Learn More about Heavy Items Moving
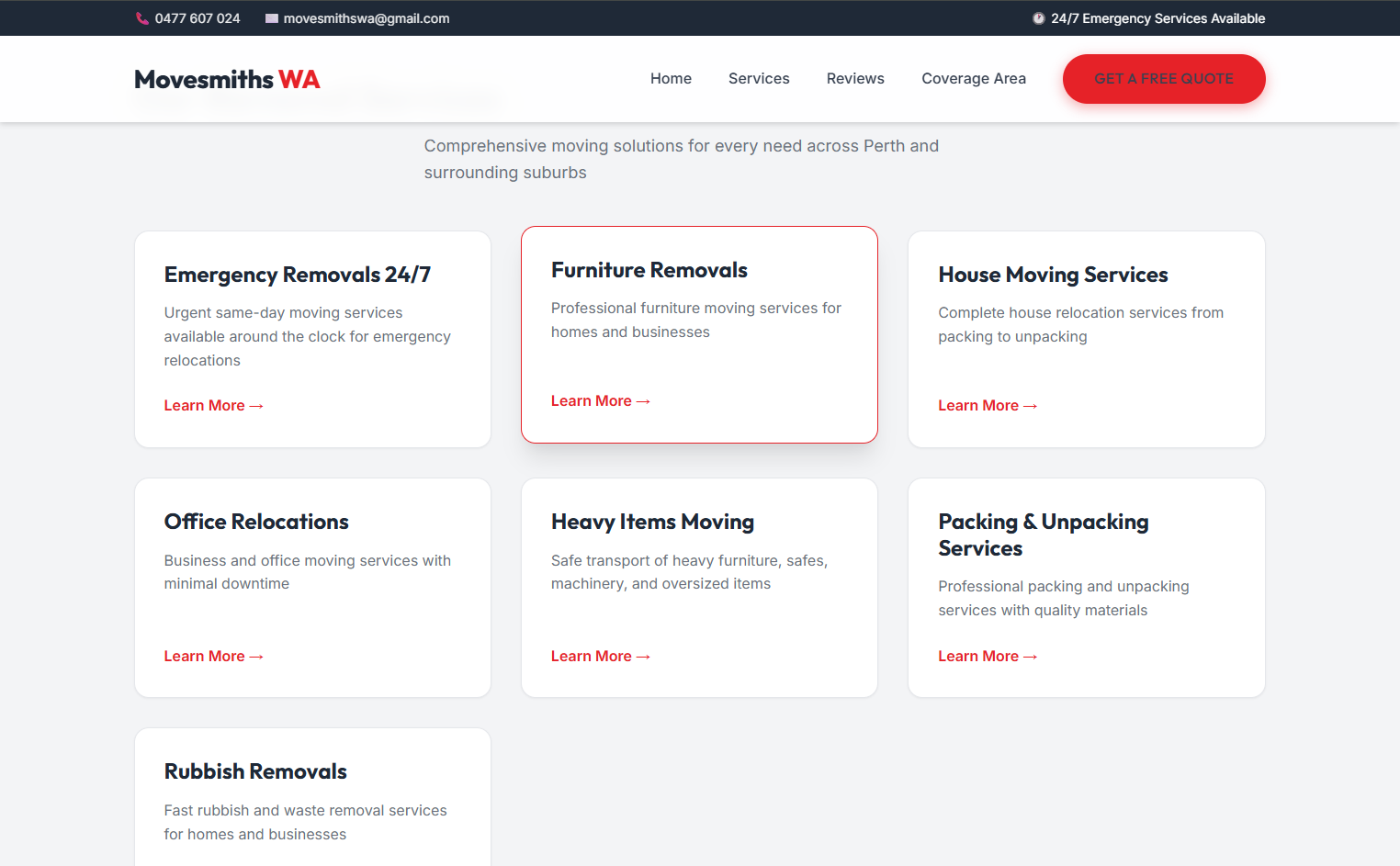This screenshot has width=1400, height=866. coord(600,657)
